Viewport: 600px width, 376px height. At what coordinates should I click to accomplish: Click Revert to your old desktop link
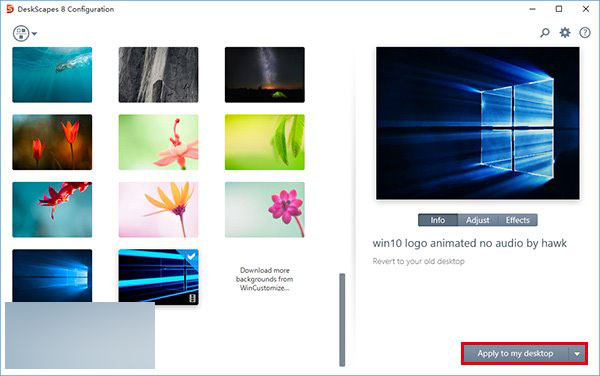pyautogui.click(x=419, y=261)
